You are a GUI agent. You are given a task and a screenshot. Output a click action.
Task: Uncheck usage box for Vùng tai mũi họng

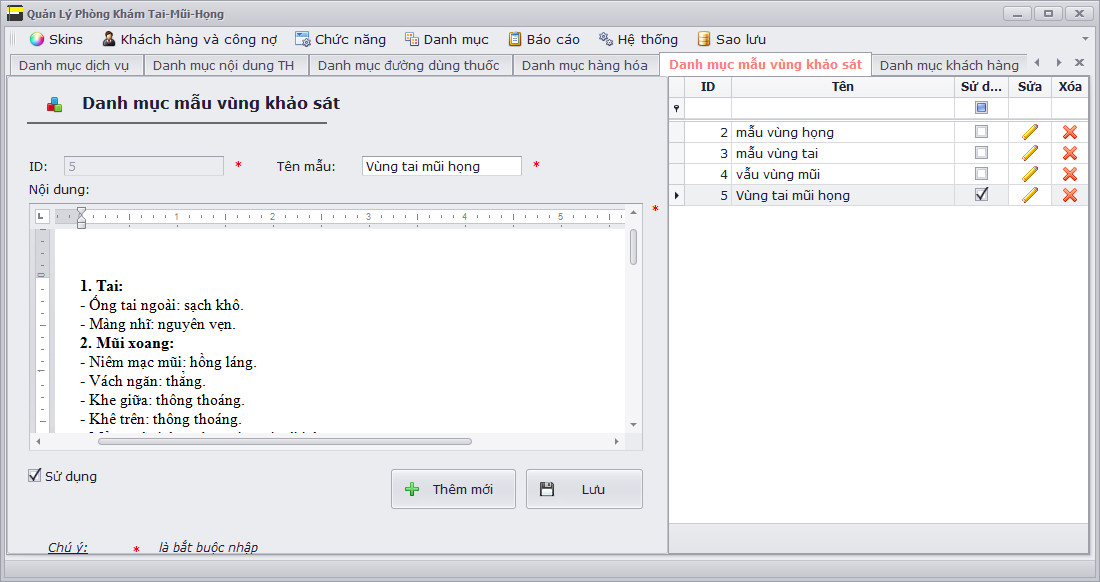(x=981, y=195)
